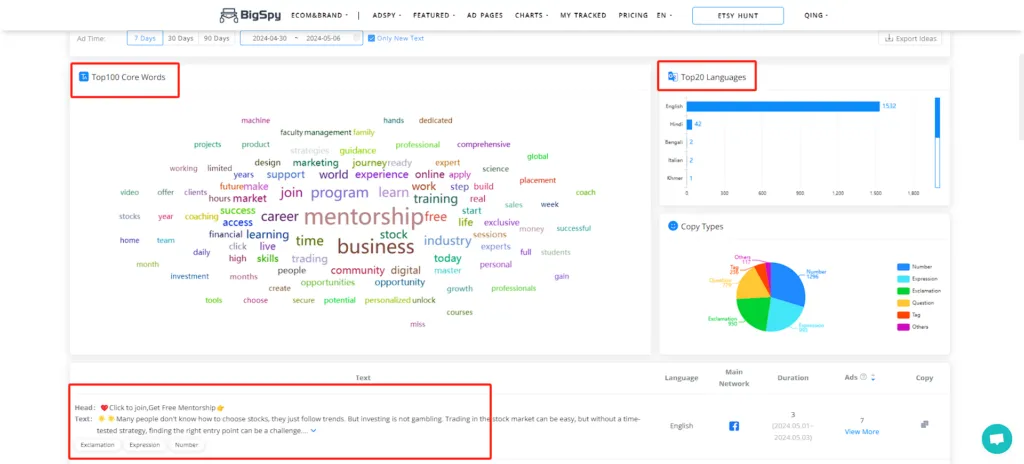Select the 90 Days time range
This screenshot has width=1024, height=464.
[x=215, y=38]
